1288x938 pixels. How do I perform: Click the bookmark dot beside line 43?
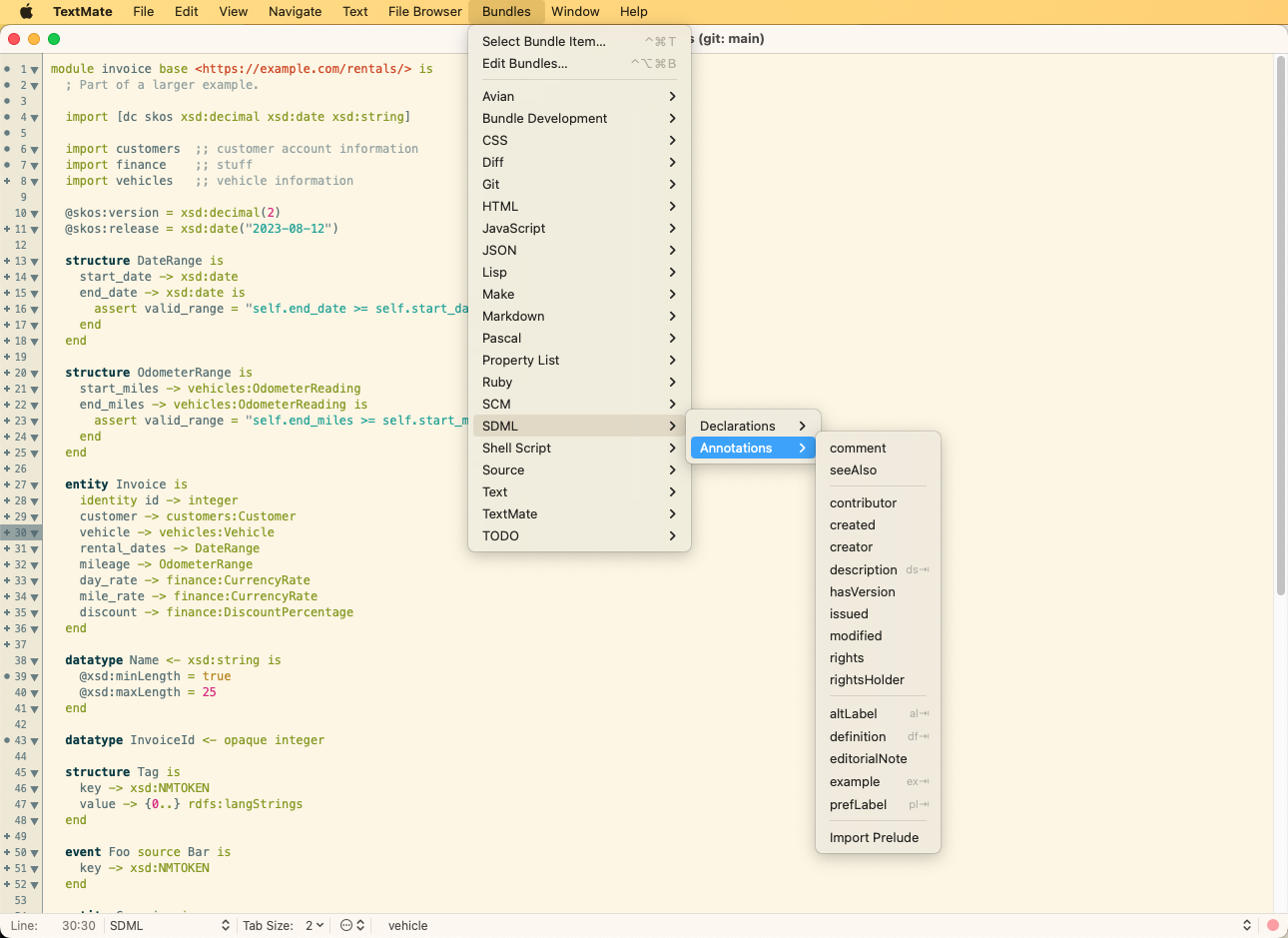[7, 740]
